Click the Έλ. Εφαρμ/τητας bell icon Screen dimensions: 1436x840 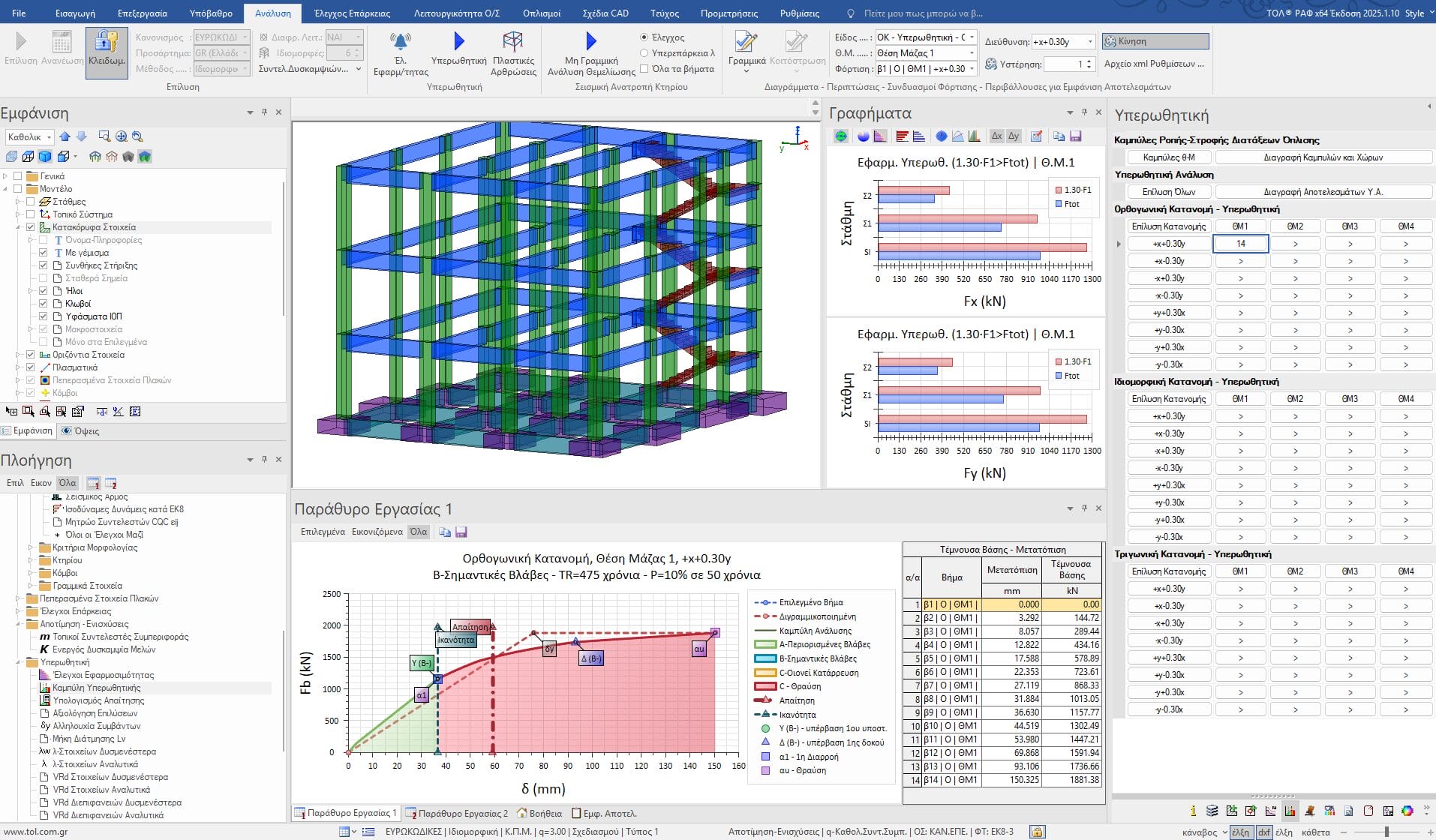pyautogui.click(x=401, y=42)
